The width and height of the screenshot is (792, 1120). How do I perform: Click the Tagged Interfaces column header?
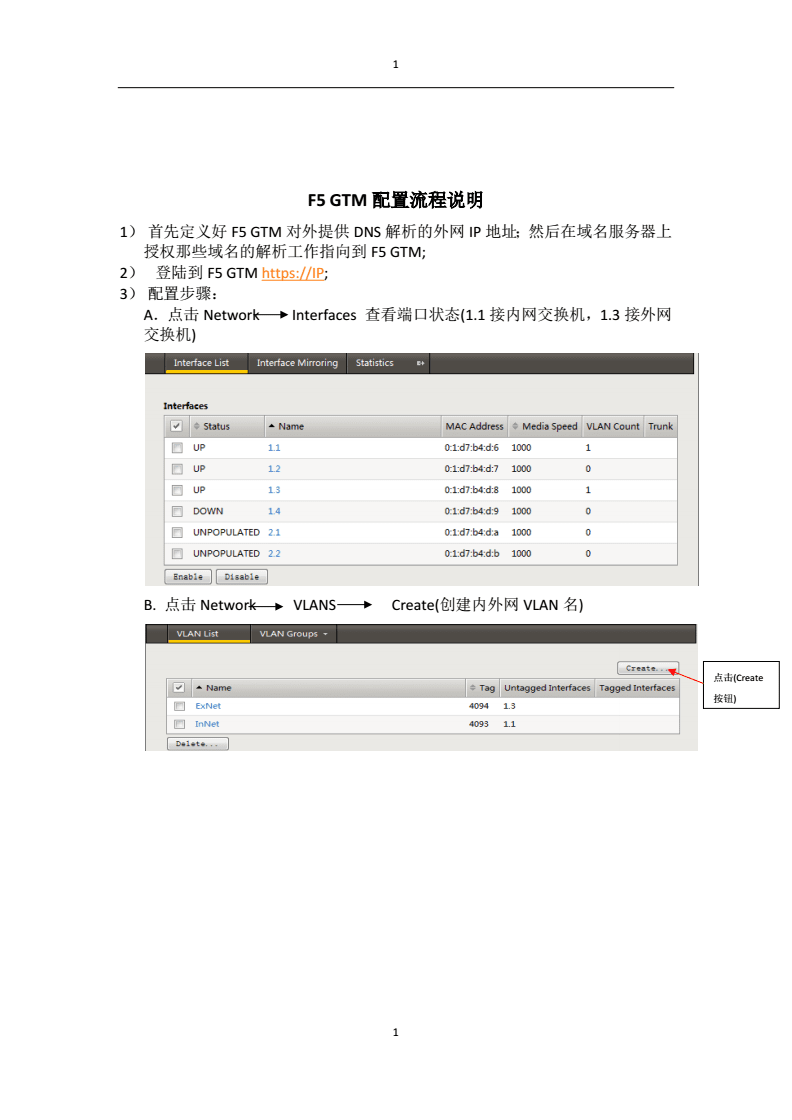pyautogui.click(x=637, y=688)
